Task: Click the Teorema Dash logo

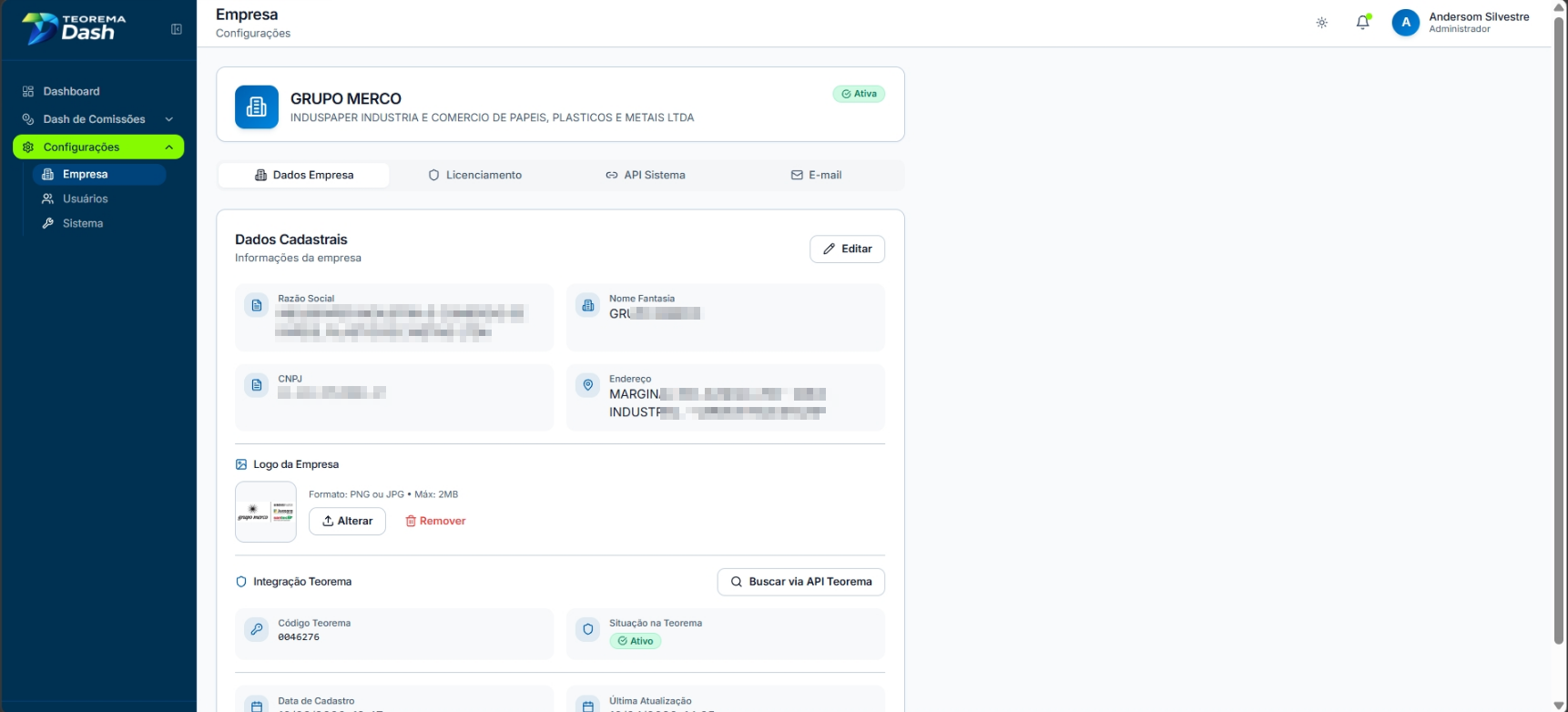Action: point(74,28)
